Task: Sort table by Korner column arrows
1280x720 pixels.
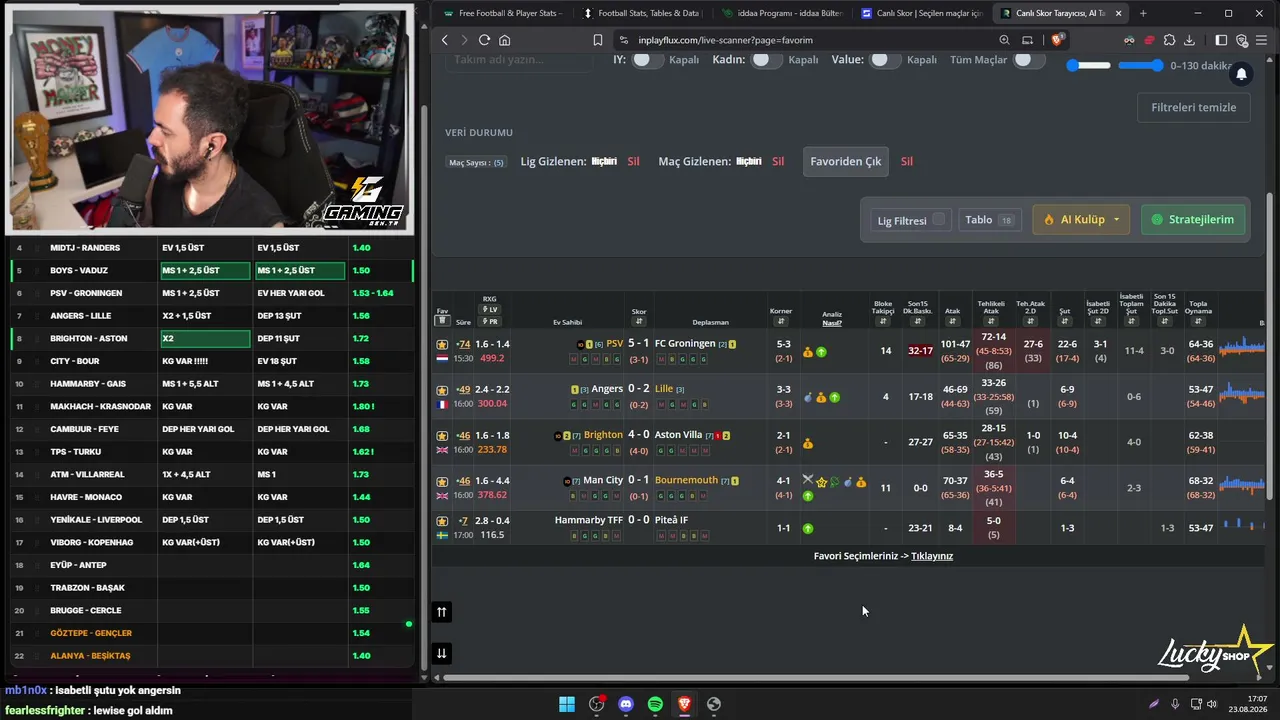Action: pos(781,321)
